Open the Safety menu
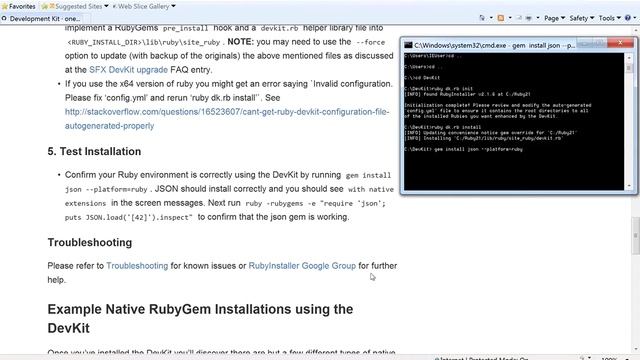Screen dimensions: 640x360 click(x=581, y=18)
